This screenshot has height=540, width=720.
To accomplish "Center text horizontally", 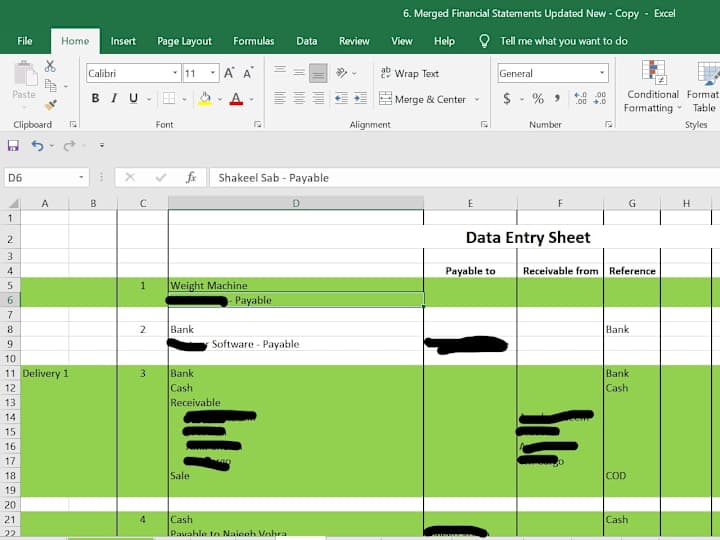I will tap(299, 98).
